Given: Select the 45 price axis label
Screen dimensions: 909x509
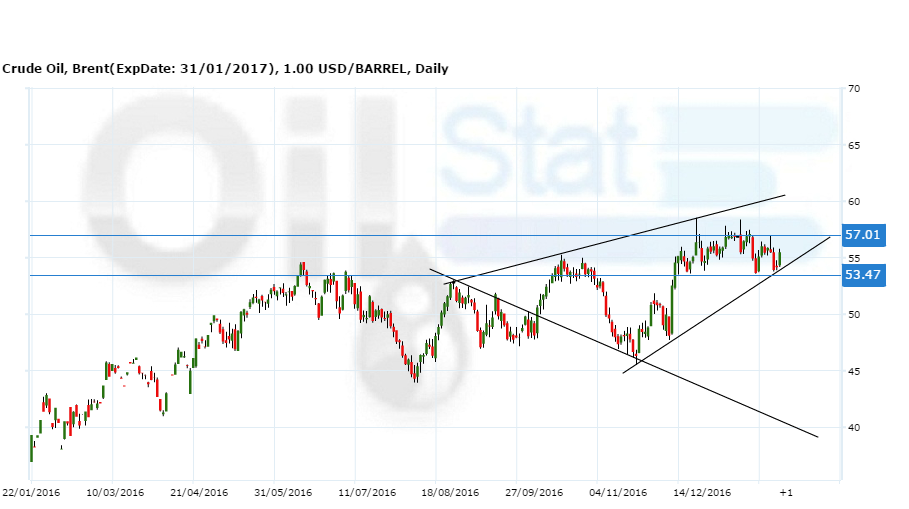Looking at the screenshot, I should coord(855,372).
